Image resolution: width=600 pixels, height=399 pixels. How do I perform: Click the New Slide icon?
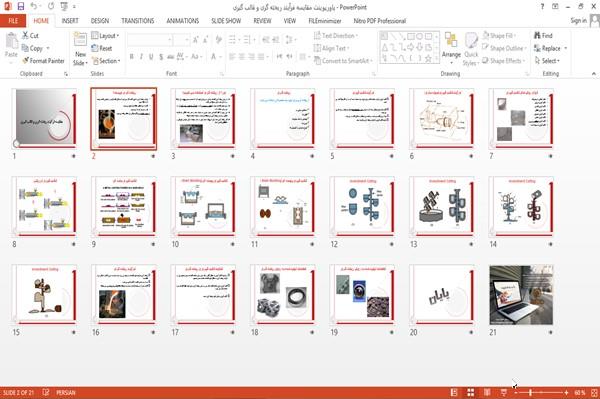(x=80, y=39)
